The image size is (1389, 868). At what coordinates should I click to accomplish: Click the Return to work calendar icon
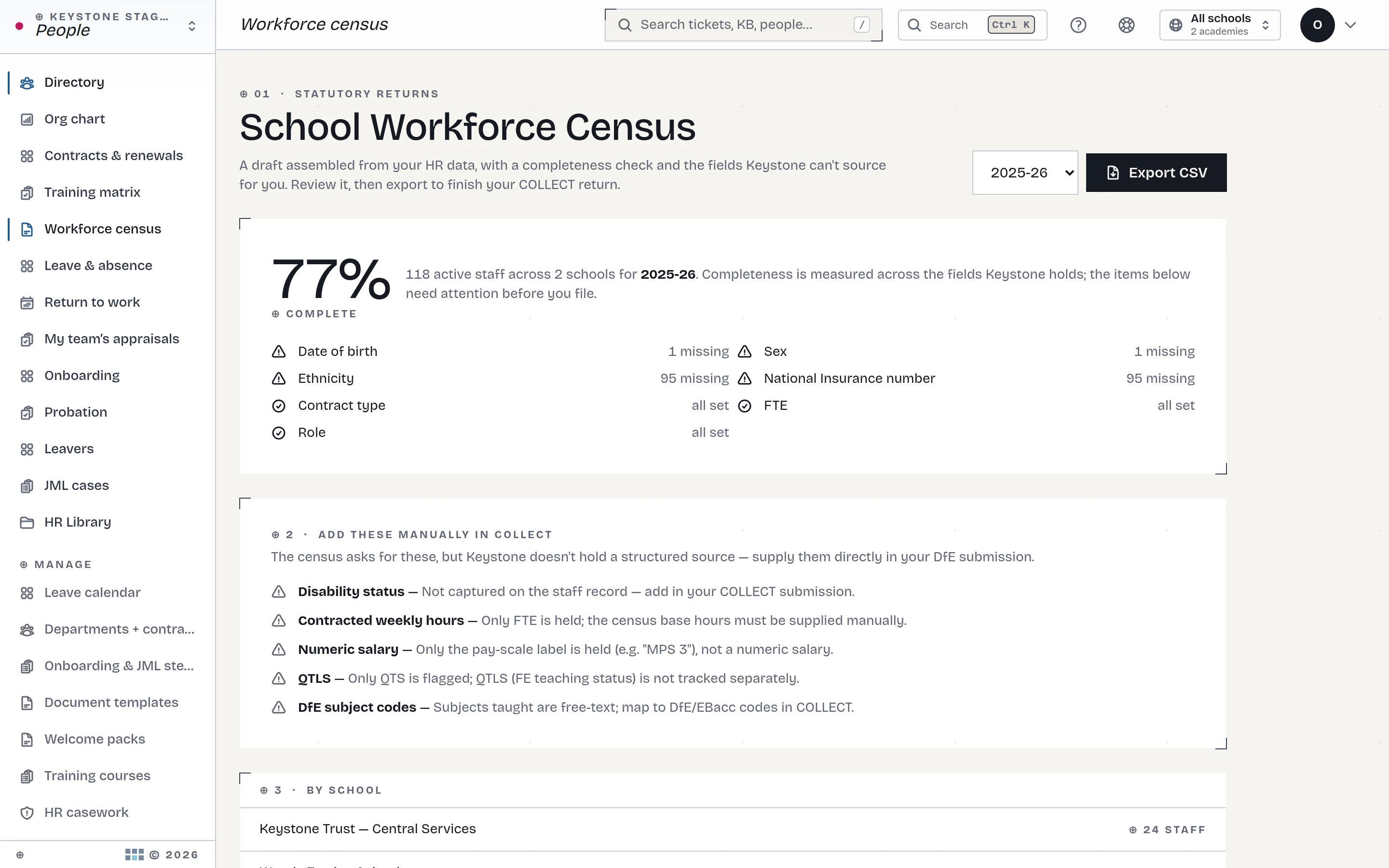tap(27, 302)
